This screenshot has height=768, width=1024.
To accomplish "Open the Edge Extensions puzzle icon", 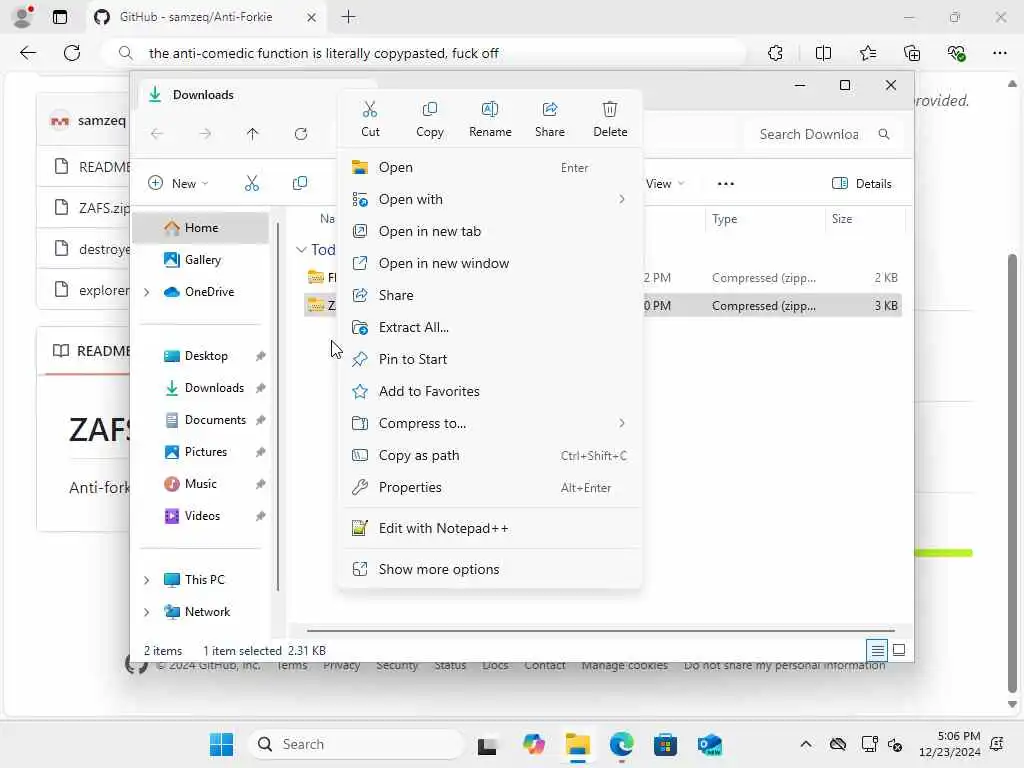I will pyautogui.click(x=775, y=53).
